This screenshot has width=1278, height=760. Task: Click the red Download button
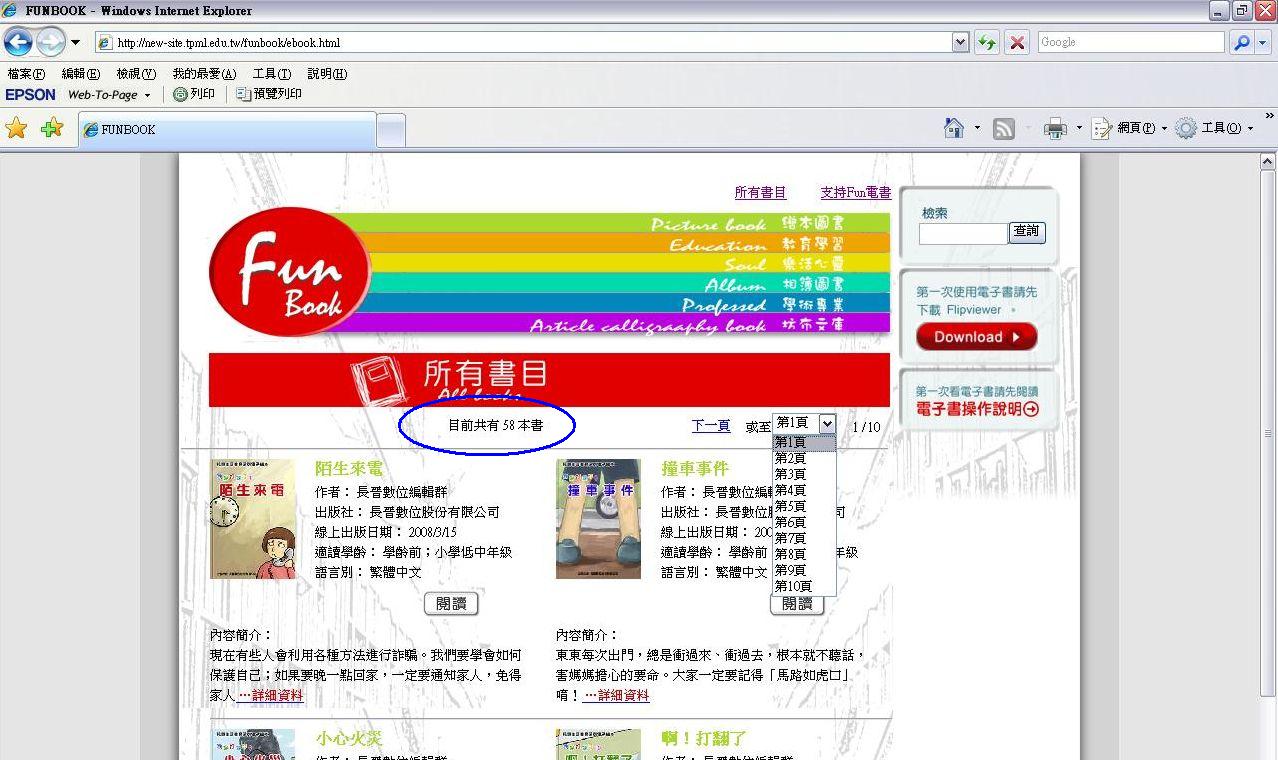(x=976, y=337)
